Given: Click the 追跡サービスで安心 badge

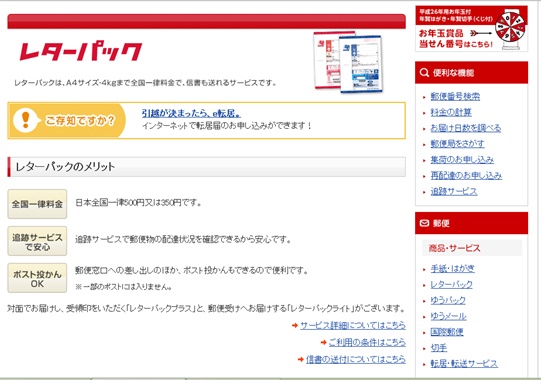Looking at the screenshot, I should (x=37, y=241).
